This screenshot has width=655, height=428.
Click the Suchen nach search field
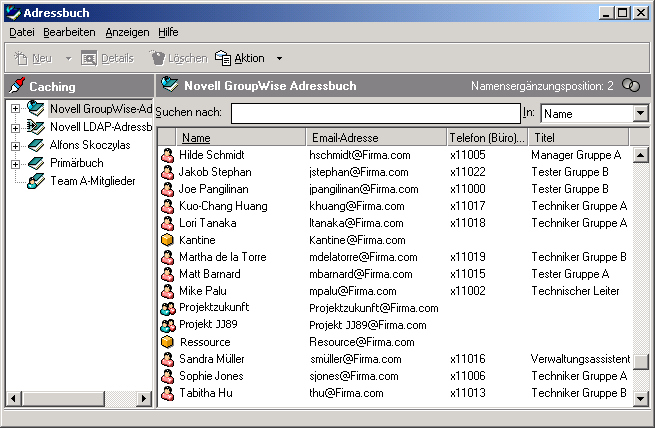tap(376, 113)
